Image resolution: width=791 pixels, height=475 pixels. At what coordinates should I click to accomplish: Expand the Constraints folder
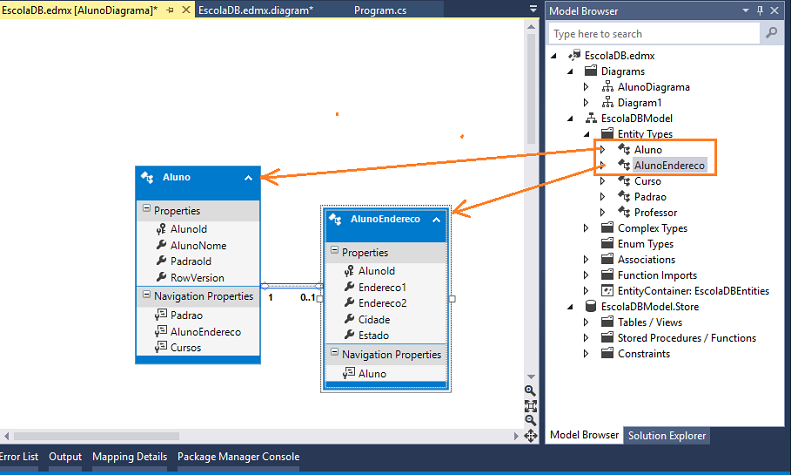pyautogui.click(x=586, y=353)
